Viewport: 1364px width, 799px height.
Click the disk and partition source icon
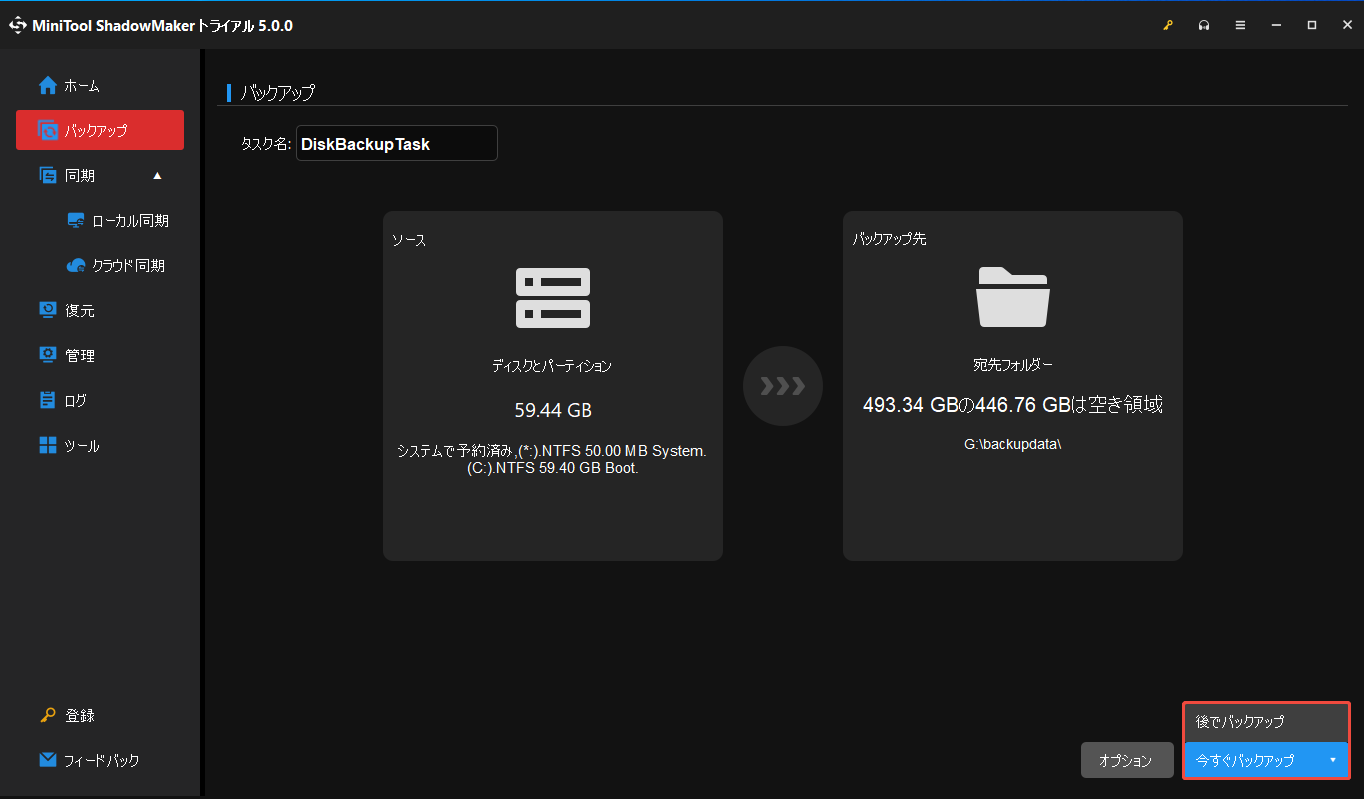pyautogui.click(x=553, y=298)
